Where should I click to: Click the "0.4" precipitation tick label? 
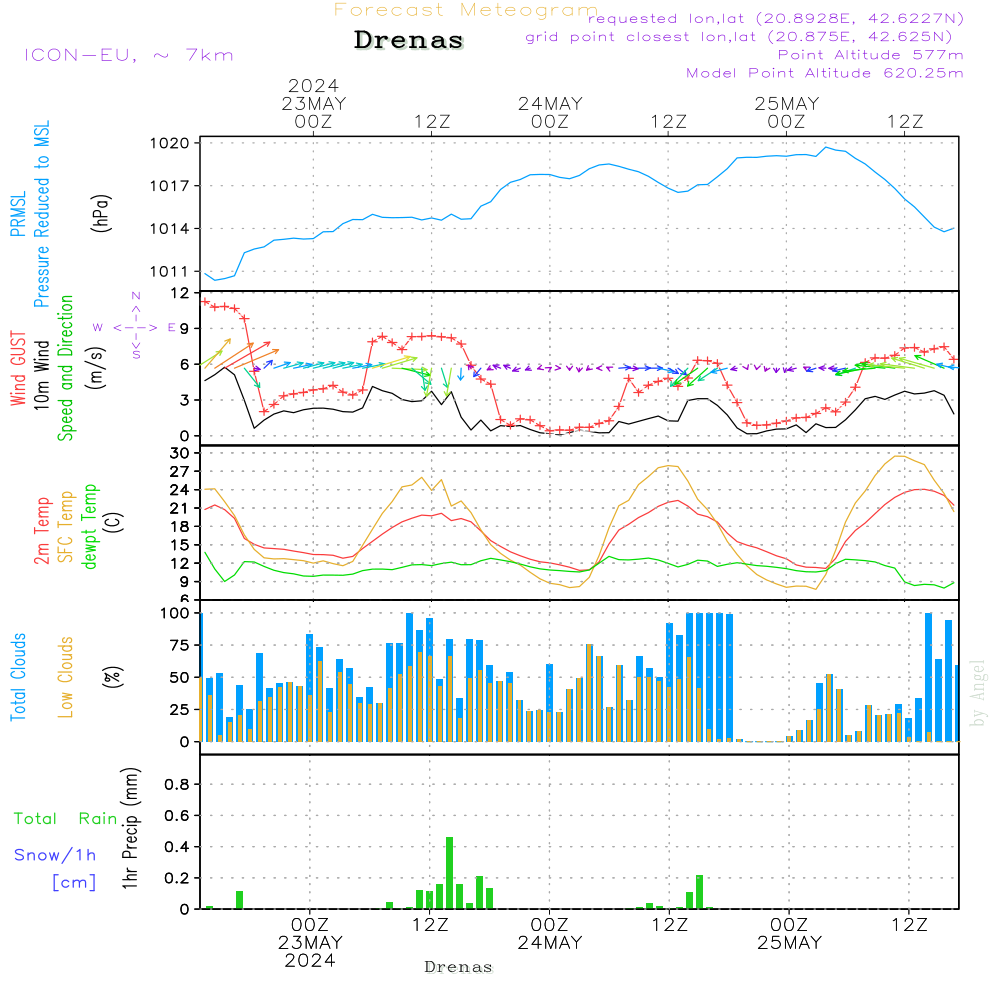[x=177, y=846]
